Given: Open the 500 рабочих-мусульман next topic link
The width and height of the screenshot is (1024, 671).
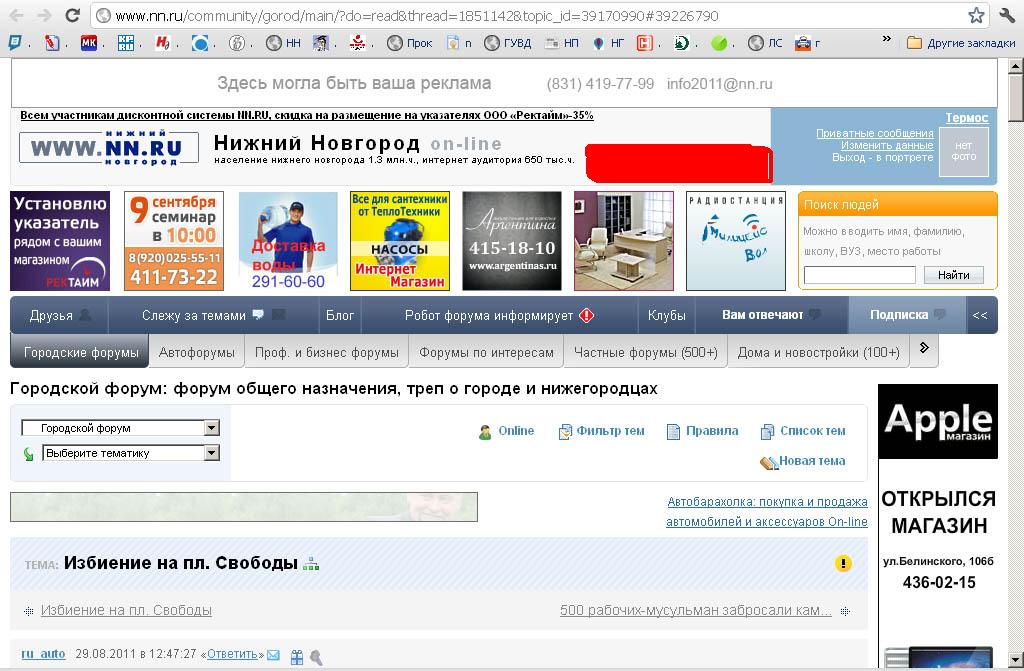Looking at the screenshot, I should (696, 610).
